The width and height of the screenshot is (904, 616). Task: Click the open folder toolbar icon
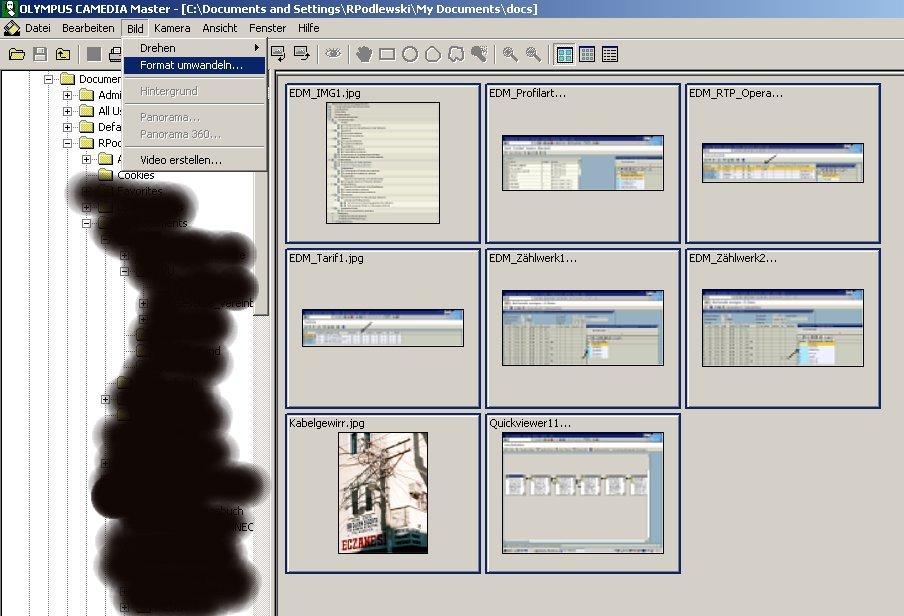point(16,54)
